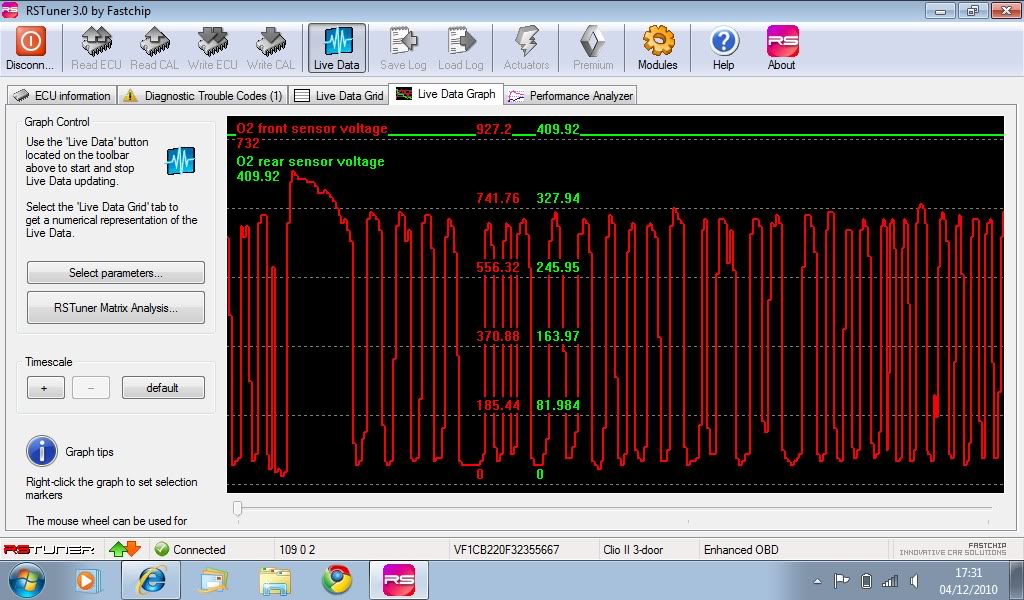Screen dimensions: 1024x600
Task: Click the Graph tips info icon
Action: (42, 451)
